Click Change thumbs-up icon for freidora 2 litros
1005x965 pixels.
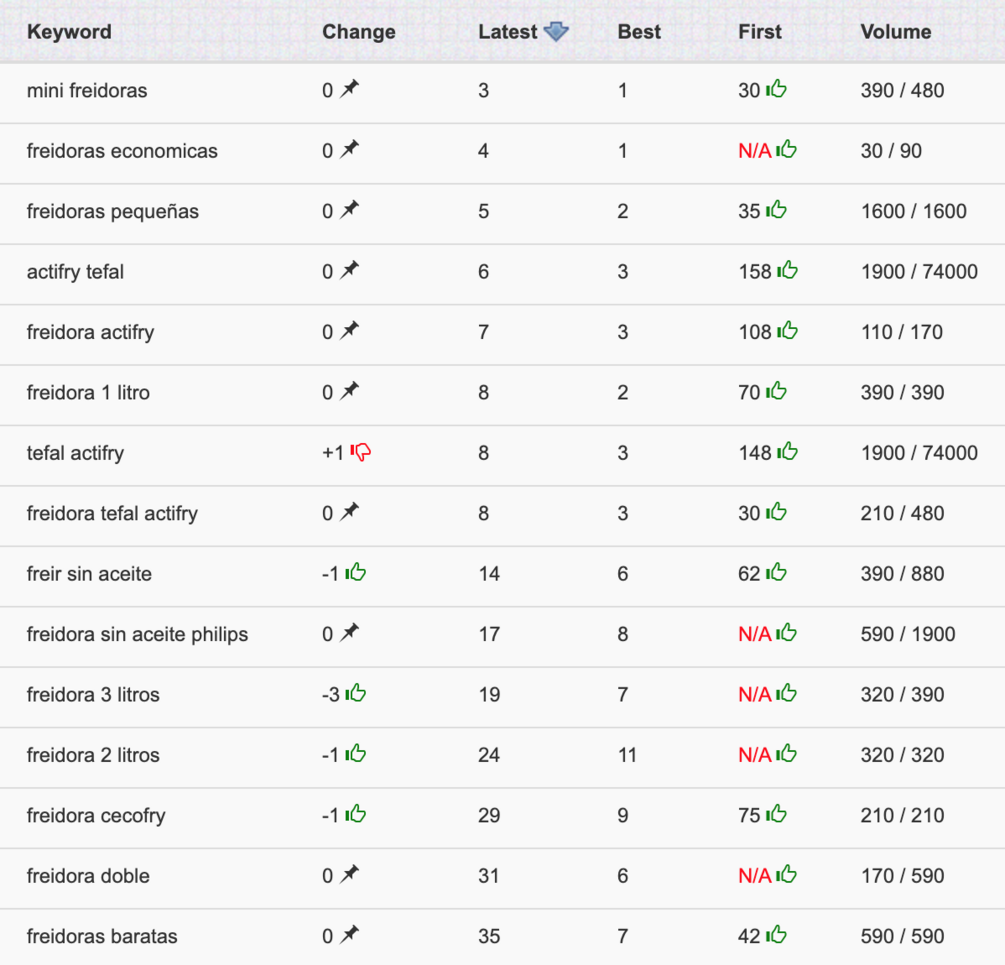coord(356,753)
